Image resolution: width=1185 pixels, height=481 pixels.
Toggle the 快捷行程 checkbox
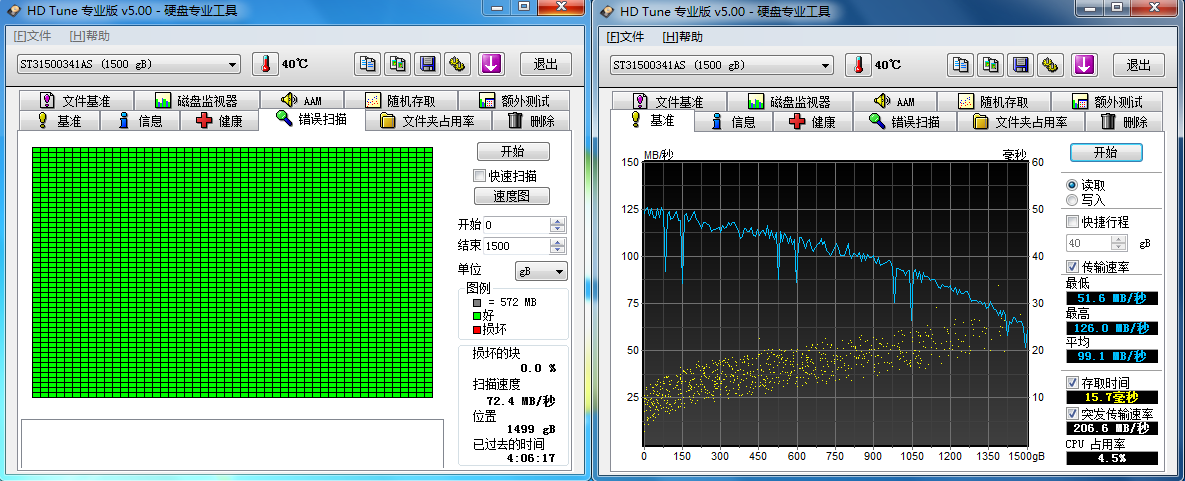(x=1073, y=222)
